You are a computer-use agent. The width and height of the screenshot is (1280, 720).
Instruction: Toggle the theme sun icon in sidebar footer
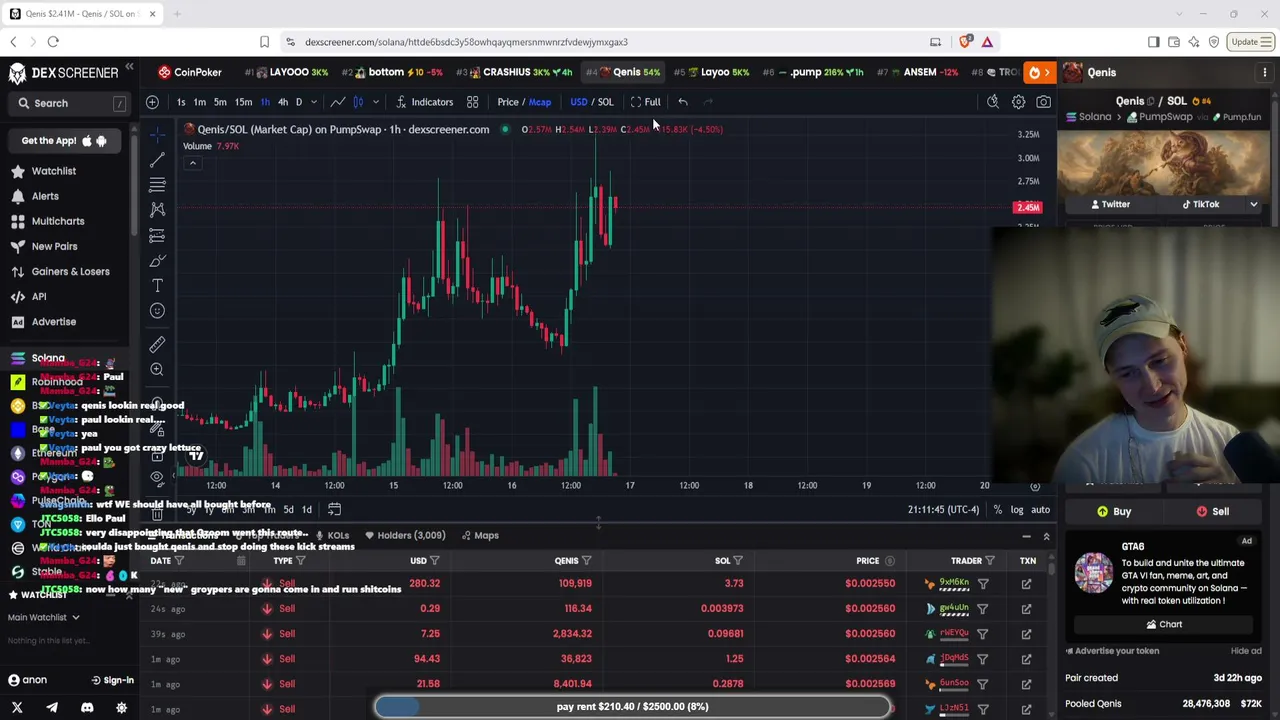click(122, 708)
